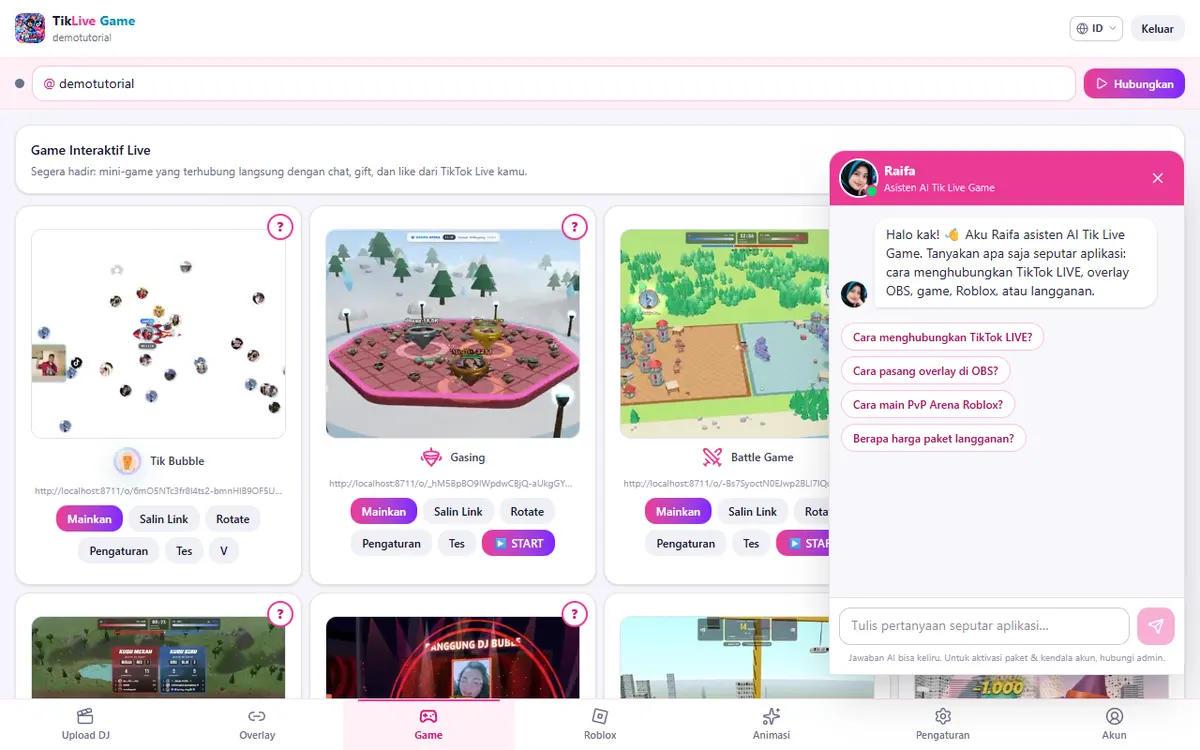The width and height of the screenshot is (1200, 750).
Task: Open Pengaturan for Battle Game
Action: 685,543
